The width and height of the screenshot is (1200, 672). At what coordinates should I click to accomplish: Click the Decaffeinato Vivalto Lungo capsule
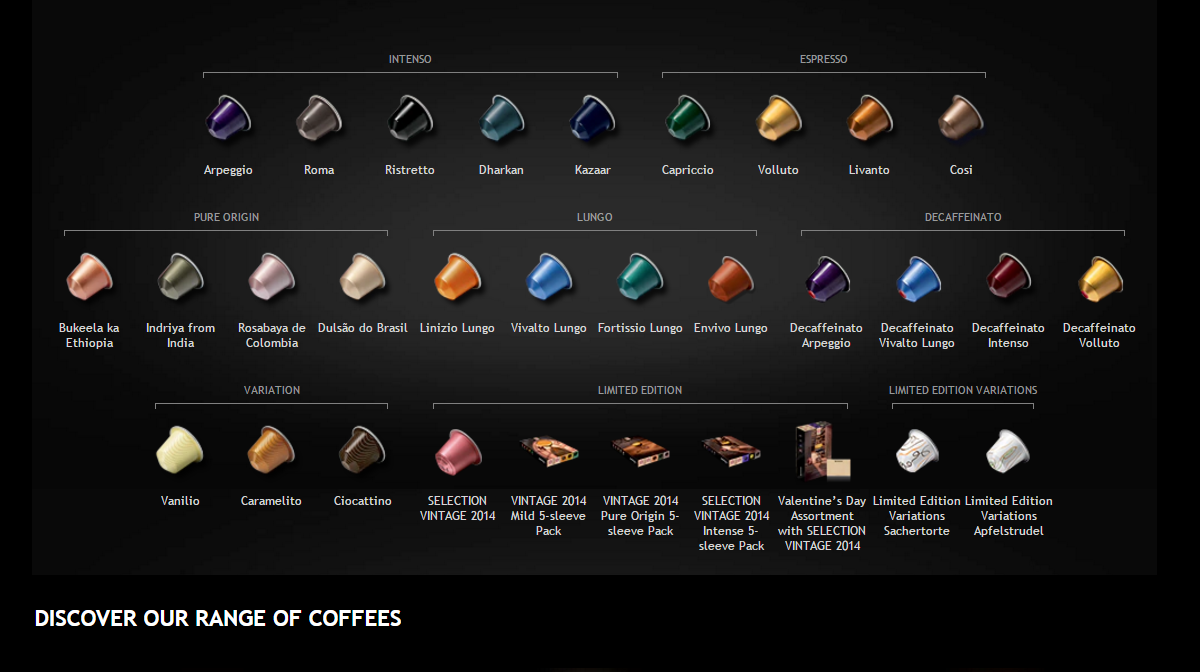pyautogui.click(x=917, y=278)
